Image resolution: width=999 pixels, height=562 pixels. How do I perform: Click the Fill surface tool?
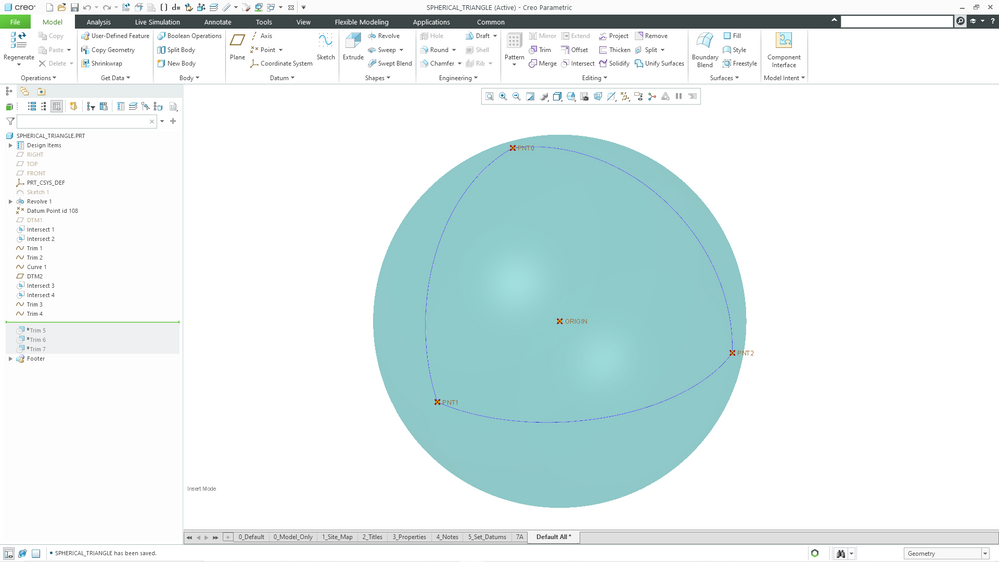pyautogui.click(x=732, y=36)
